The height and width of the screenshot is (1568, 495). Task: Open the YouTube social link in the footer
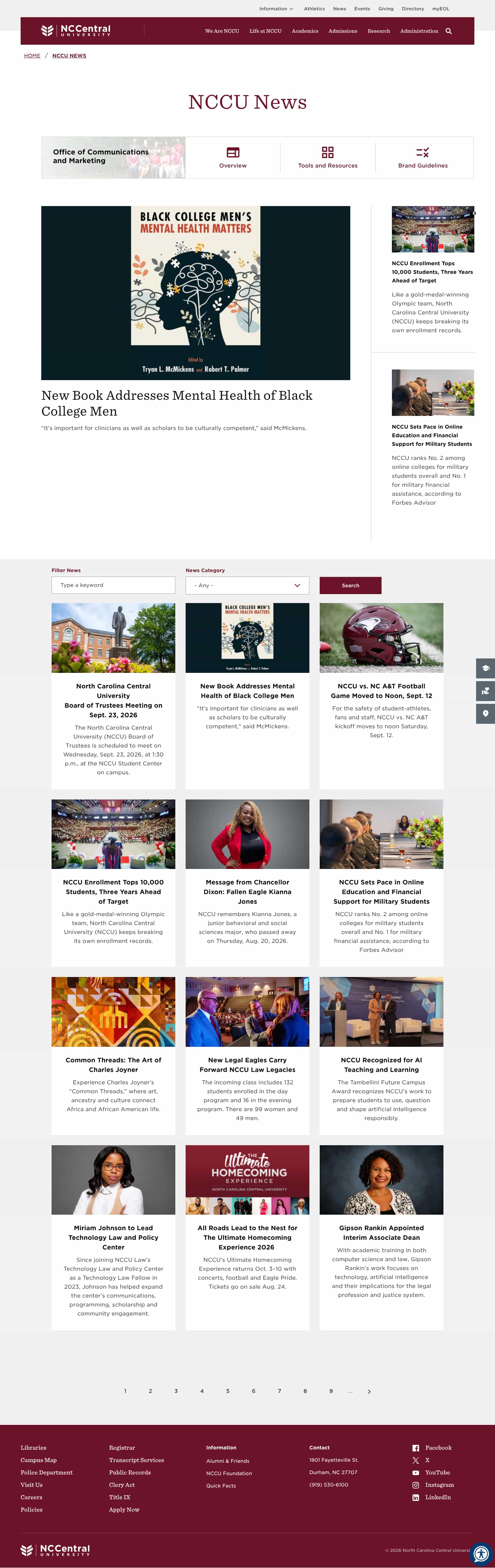point(431,1472)
